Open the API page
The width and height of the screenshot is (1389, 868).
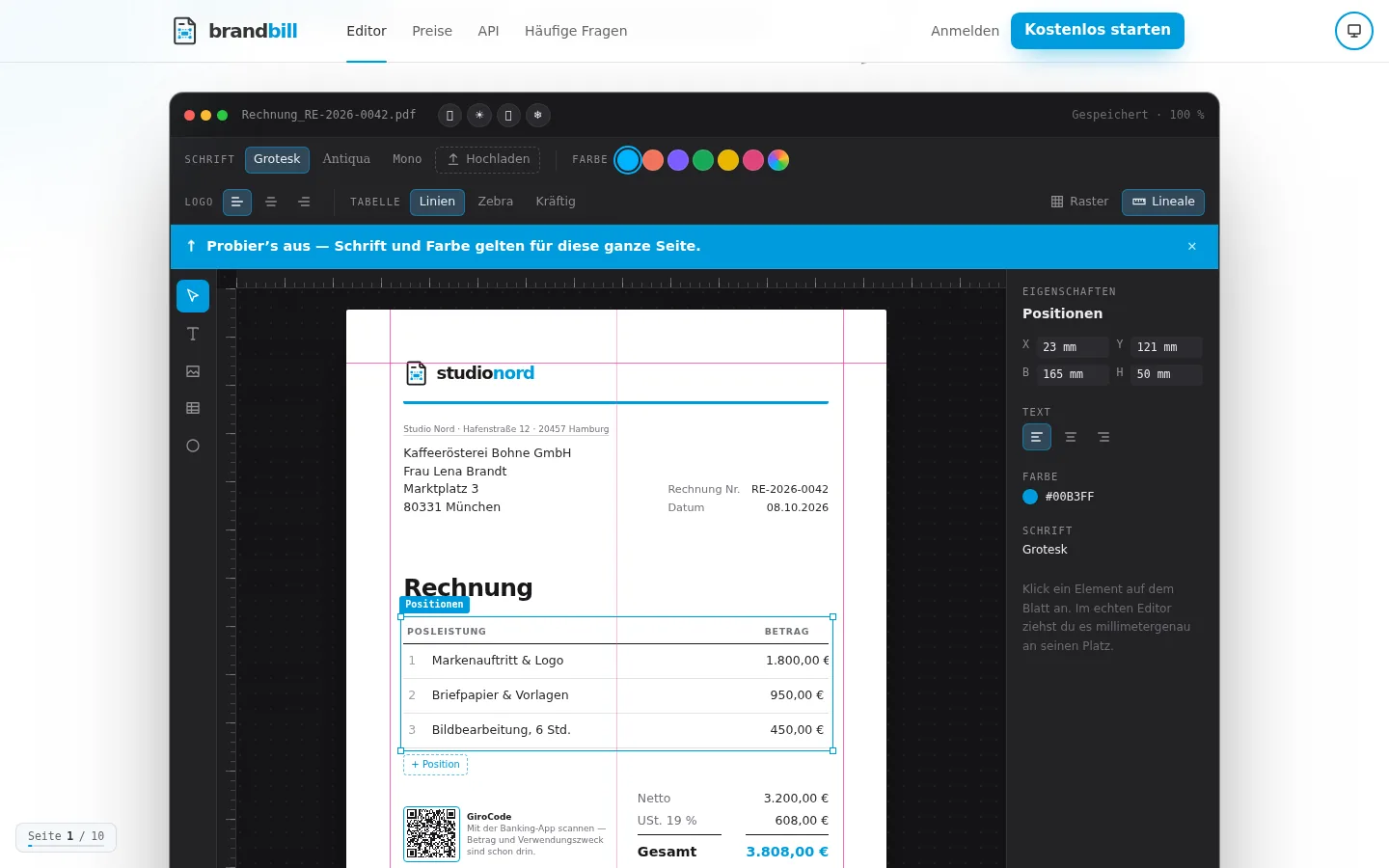tap(489, 31)
